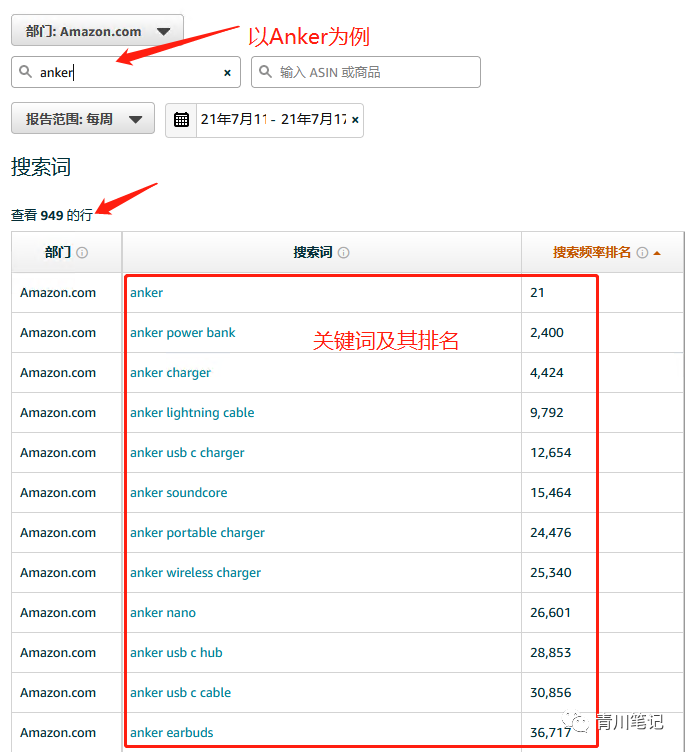This screenshot has height=752, width=685.
Task: Open the 部门: Amazon.com dropdown
Action: pyautogui.click(x=97, y=31)
